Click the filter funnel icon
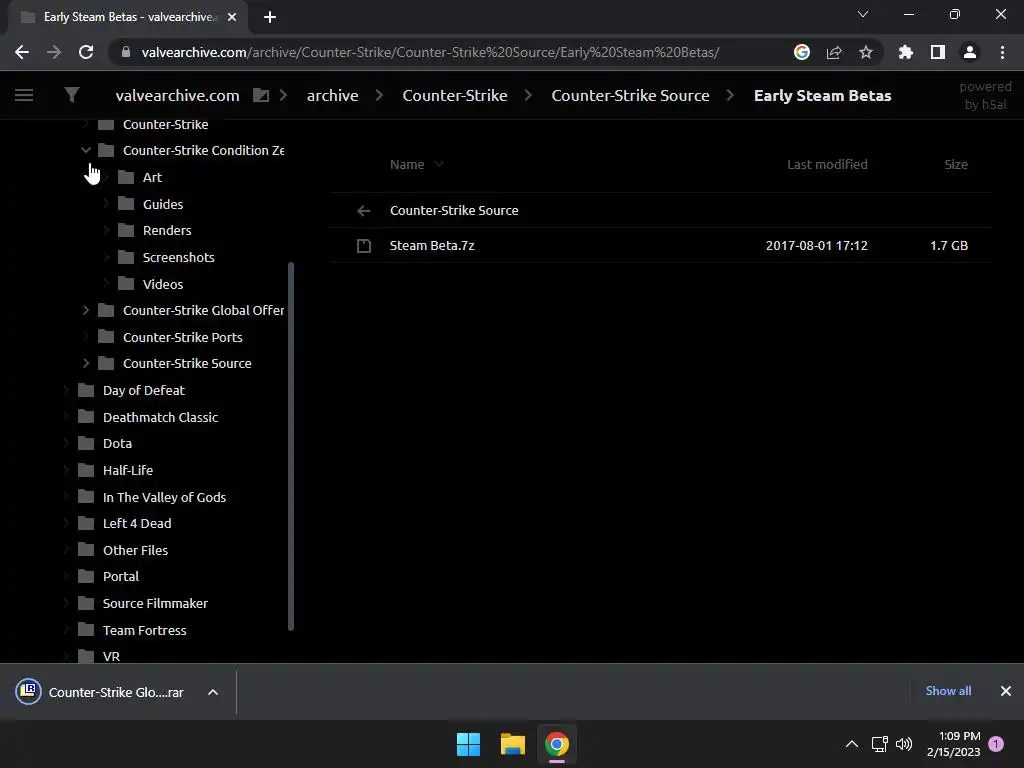The height and width of the screenshot is (768, 1024). click(x=72, y=95)
